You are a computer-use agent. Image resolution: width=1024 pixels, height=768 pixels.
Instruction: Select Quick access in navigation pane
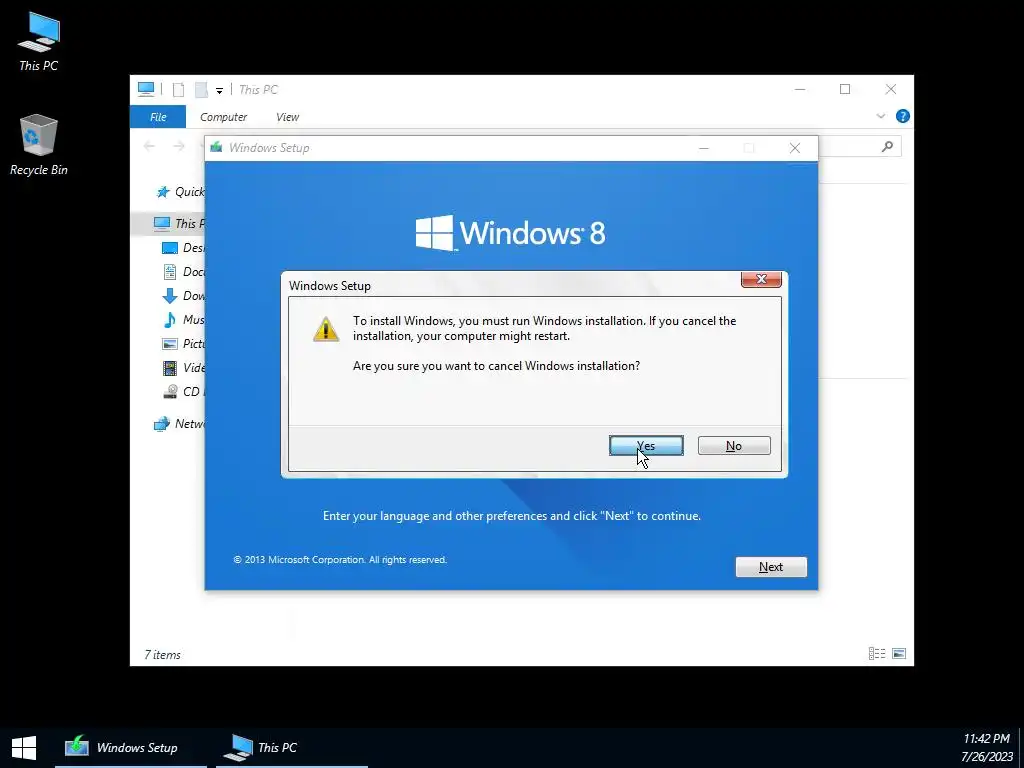coord(180,191)
